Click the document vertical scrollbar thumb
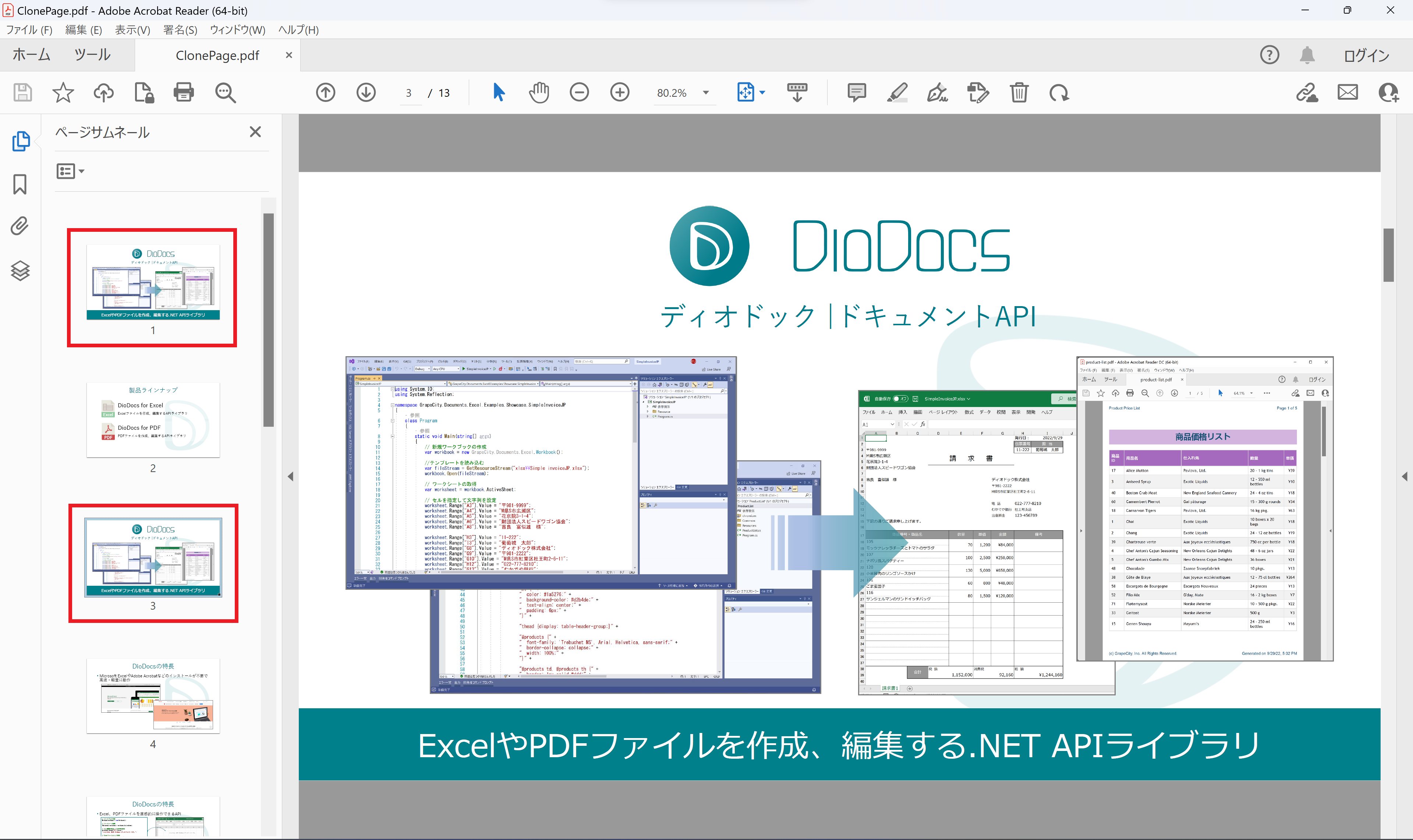This screenshot has width=1413, height=840. (x=1388, y=255)
